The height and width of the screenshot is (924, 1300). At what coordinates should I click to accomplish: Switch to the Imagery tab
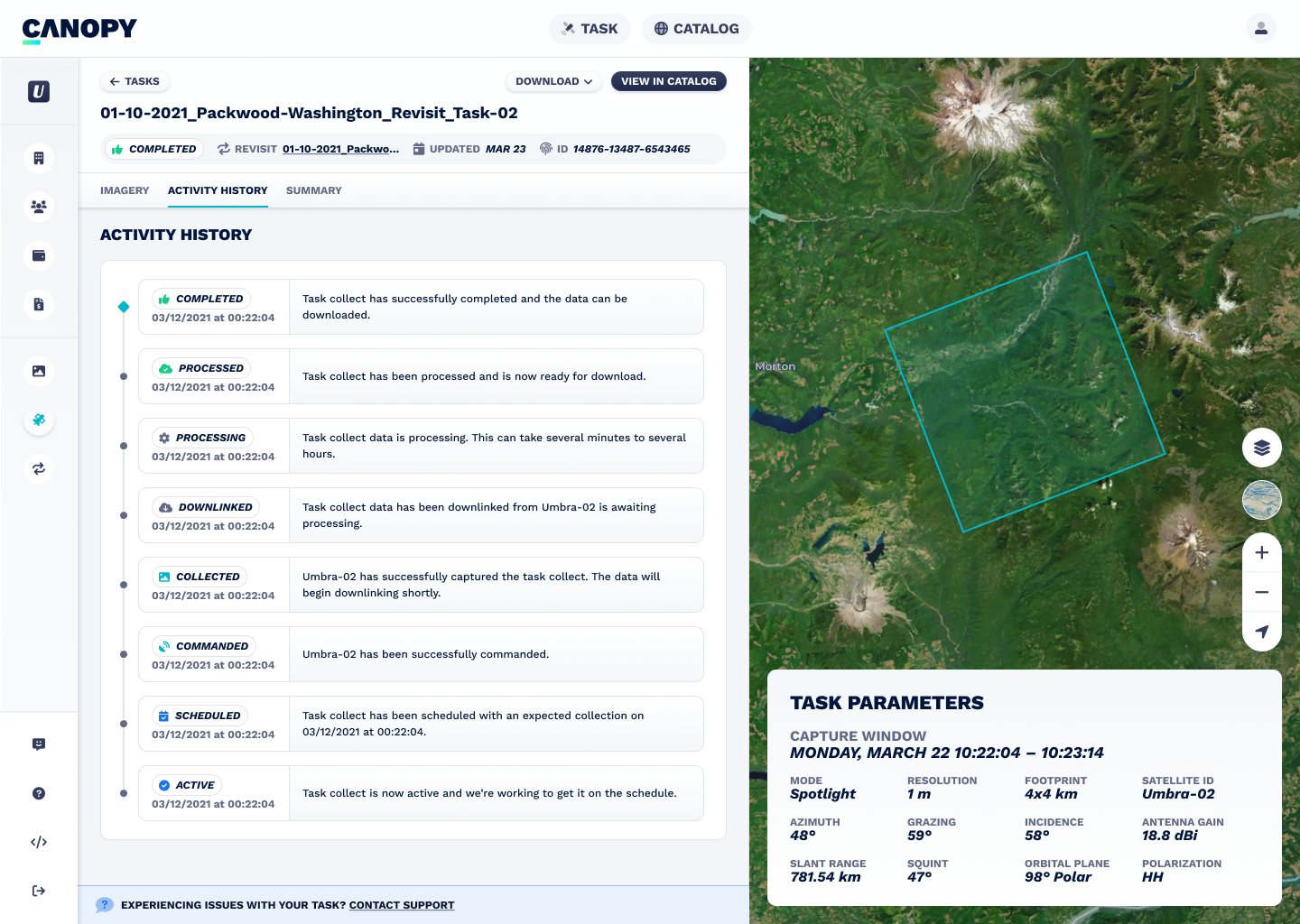click(x=125, y=190)
